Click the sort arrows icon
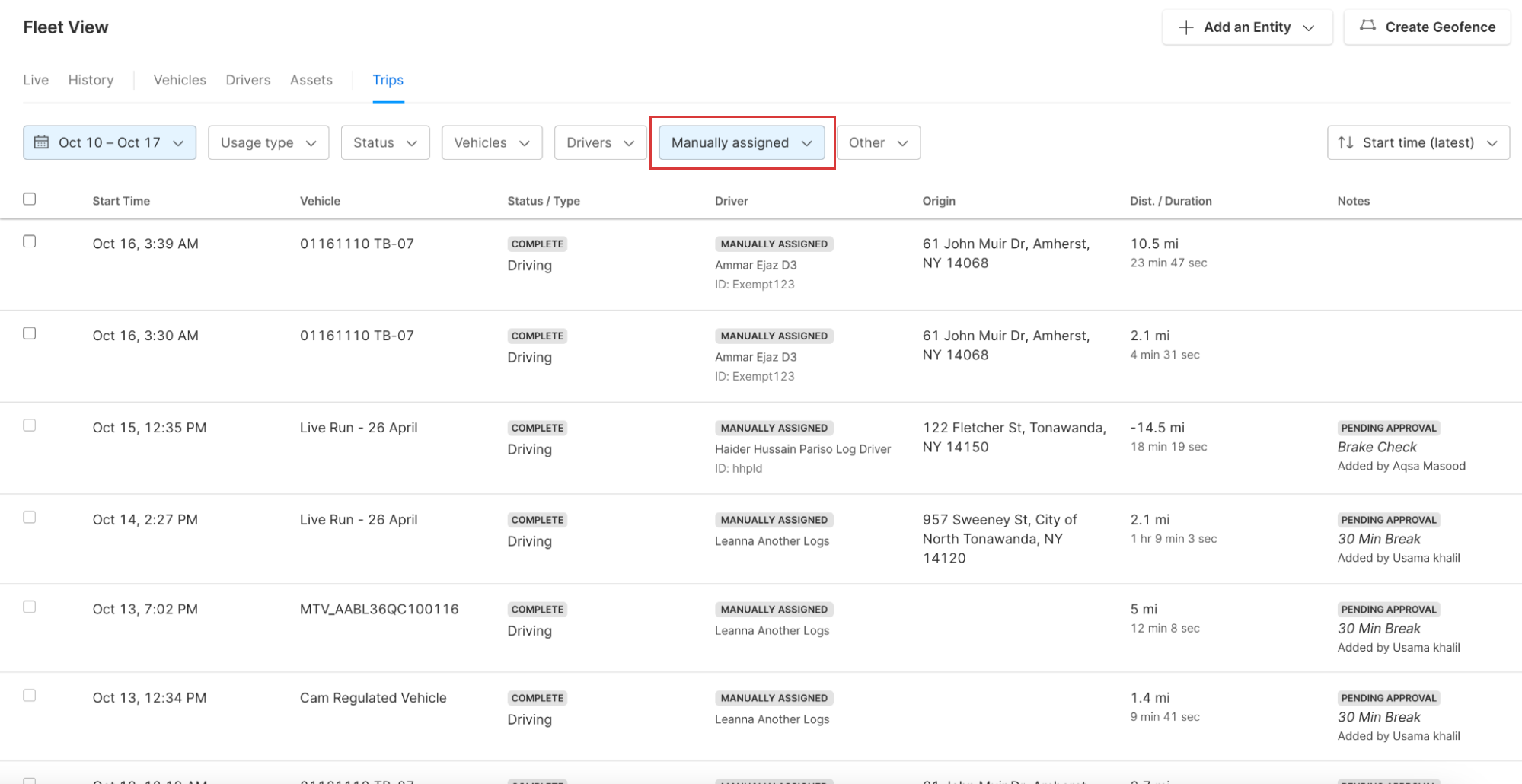 [x=1345, y=142]
